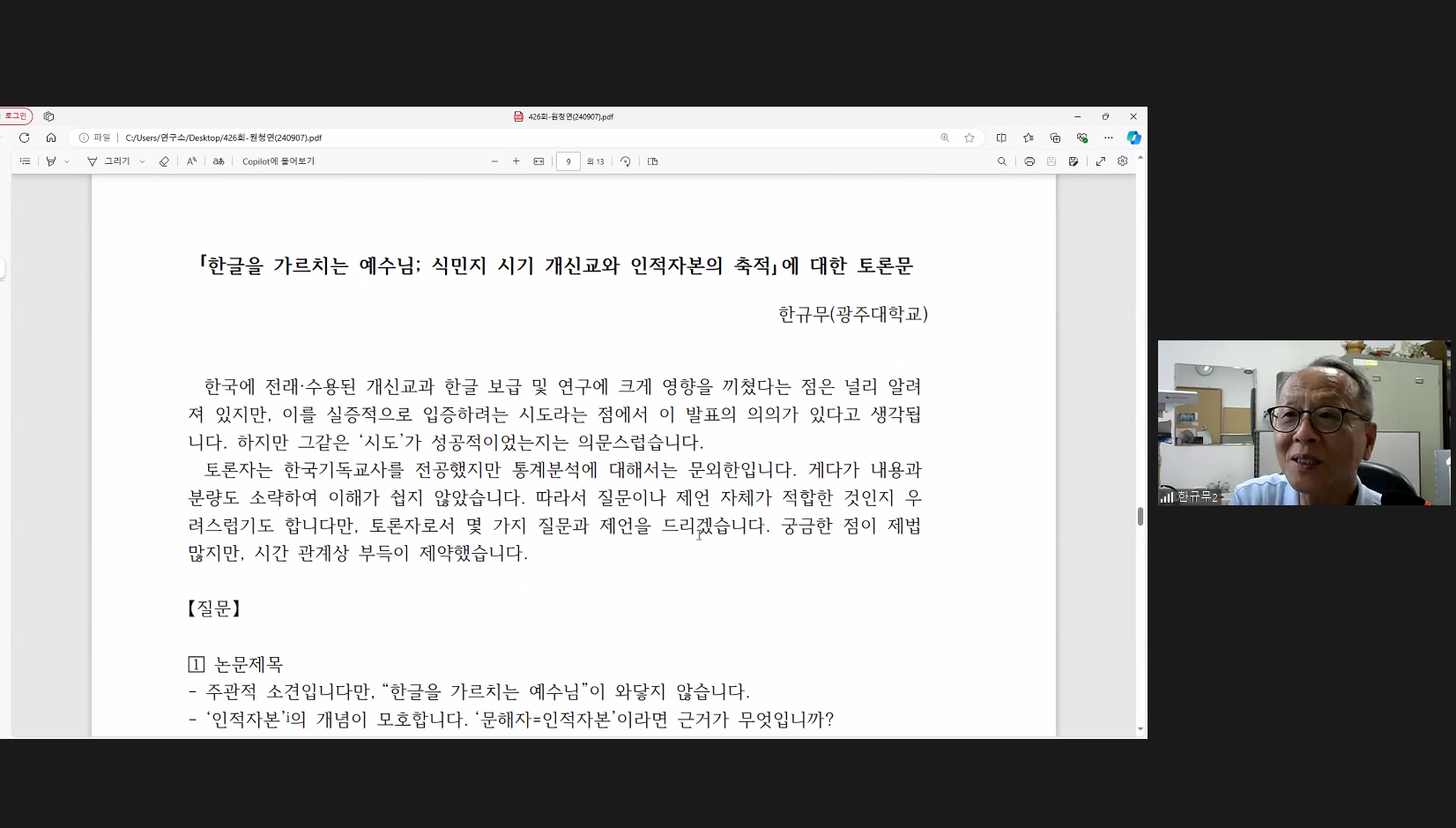Screen dimensions: 1456x828
Task: Click the total pages text '의 13'
Action: click(596, 161)
